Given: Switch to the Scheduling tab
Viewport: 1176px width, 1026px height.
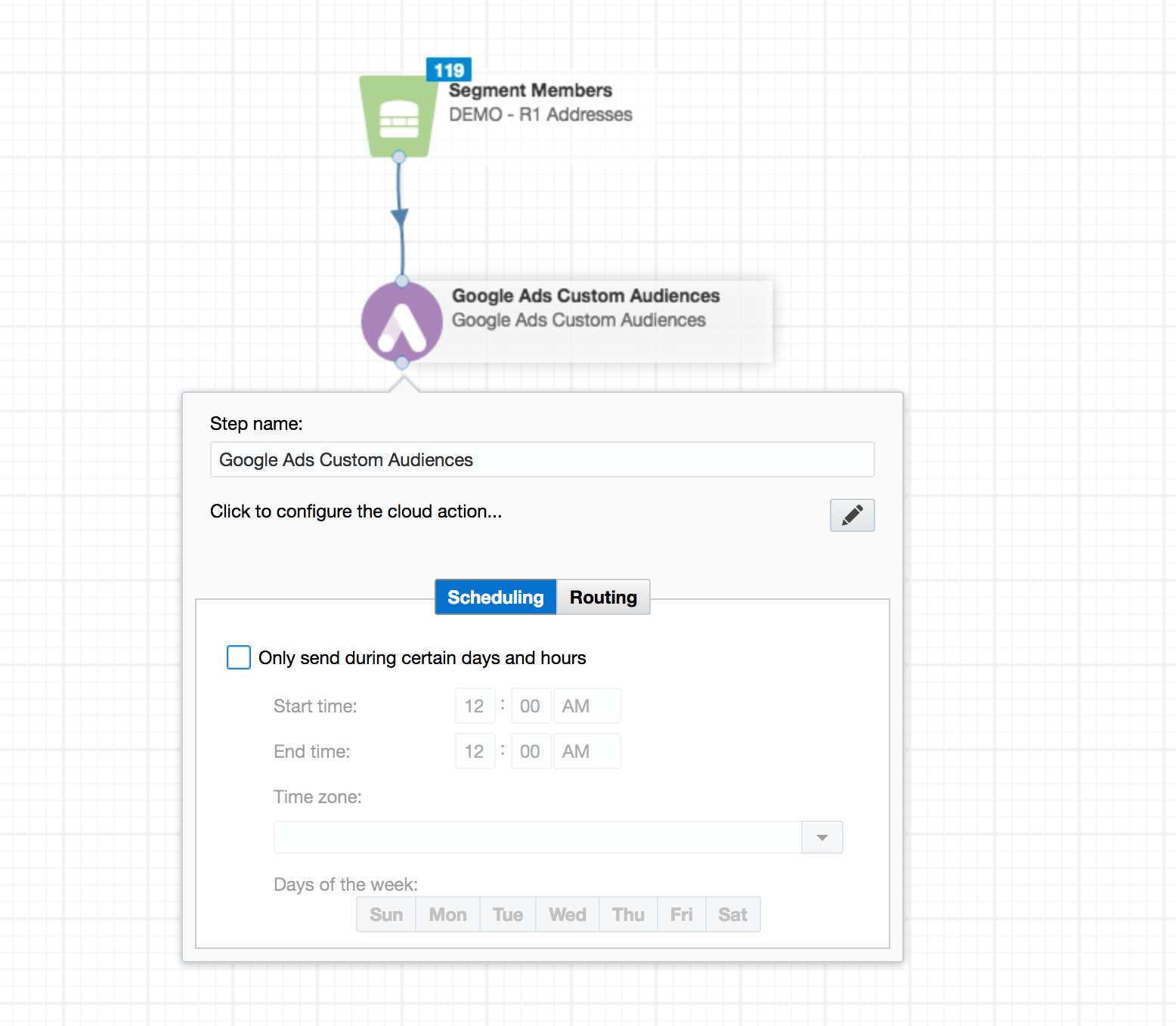Looking at the screenshot, I should point(496,597).
